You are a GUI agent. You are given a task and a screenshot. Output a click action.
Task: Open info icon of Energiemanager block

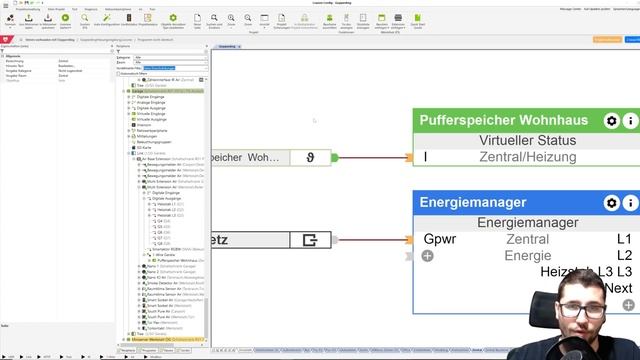click(631, 203)
